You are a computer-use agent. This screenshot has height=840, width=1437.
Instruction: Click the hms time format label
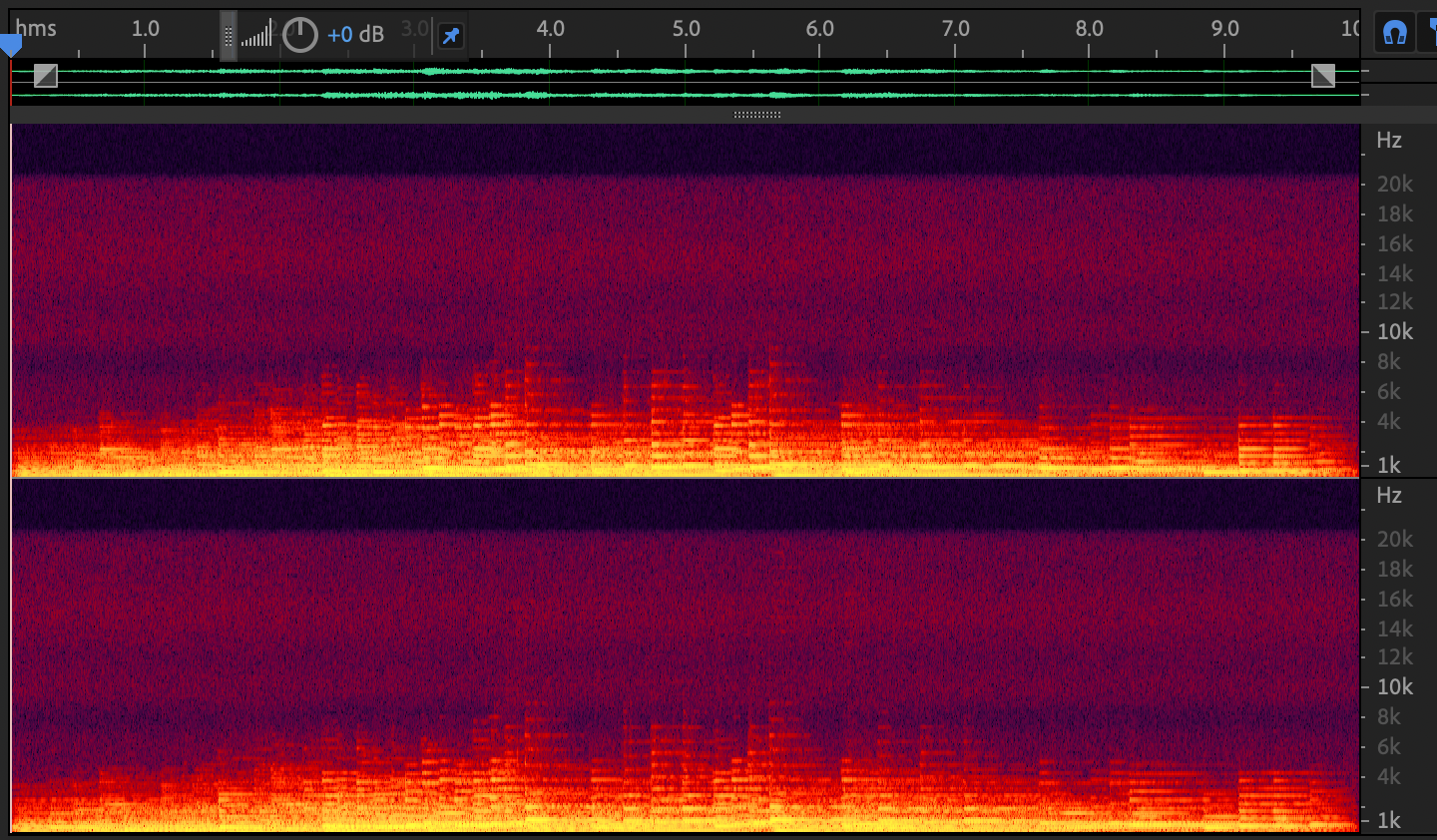36,28
